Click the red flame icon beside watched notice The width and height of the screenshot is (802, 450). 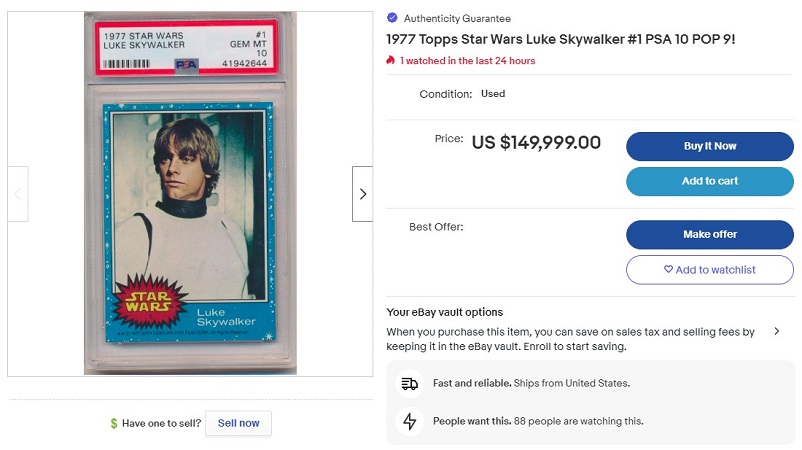tap(391, 61)
